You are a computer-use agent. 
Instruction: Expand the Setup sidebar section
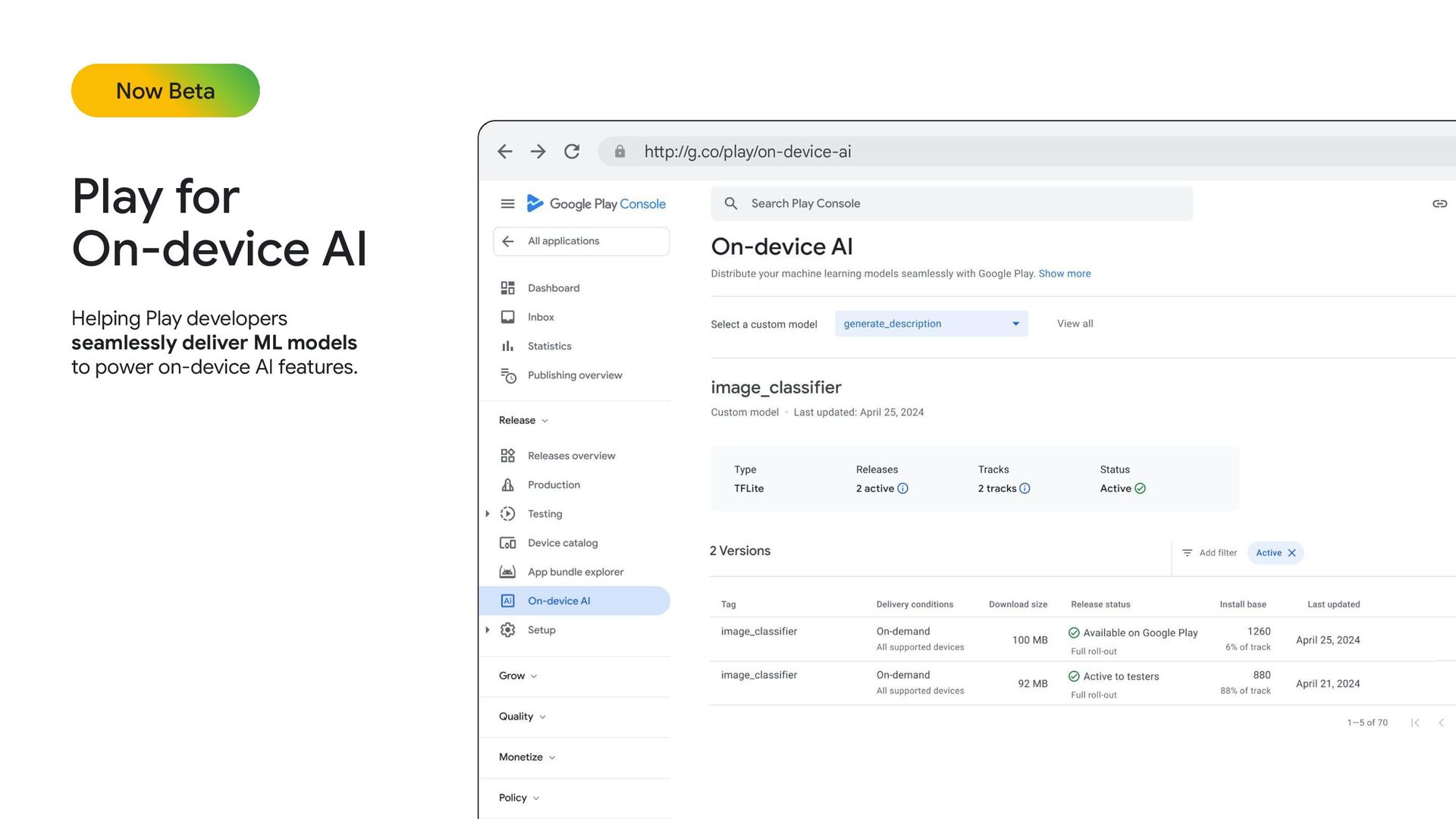(x=488, y=630)
